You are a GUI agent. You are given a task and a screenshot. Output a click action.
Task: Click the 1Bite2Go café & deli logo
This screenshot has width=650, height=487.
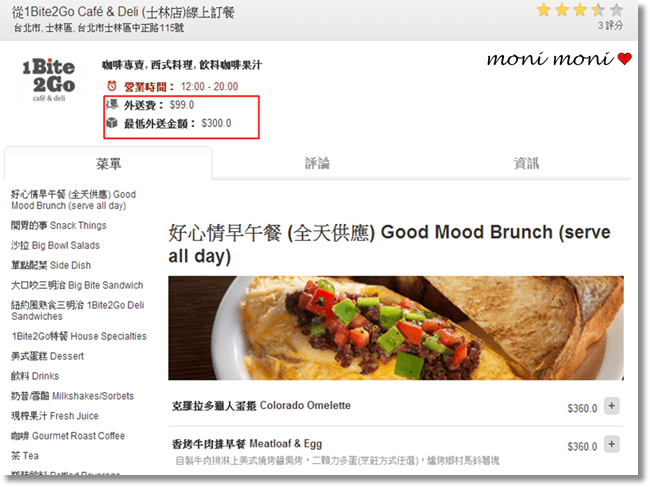49,80
